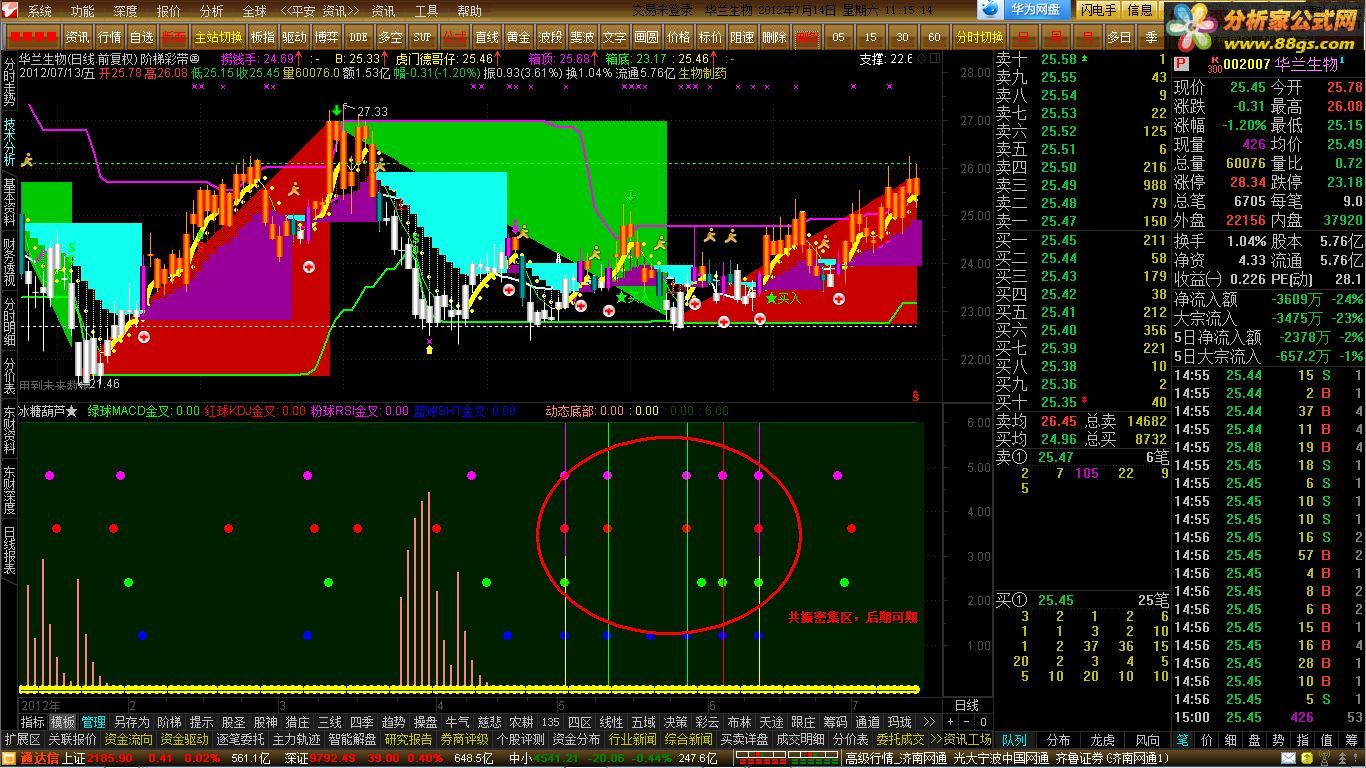Open the 功能 menu

82,11
